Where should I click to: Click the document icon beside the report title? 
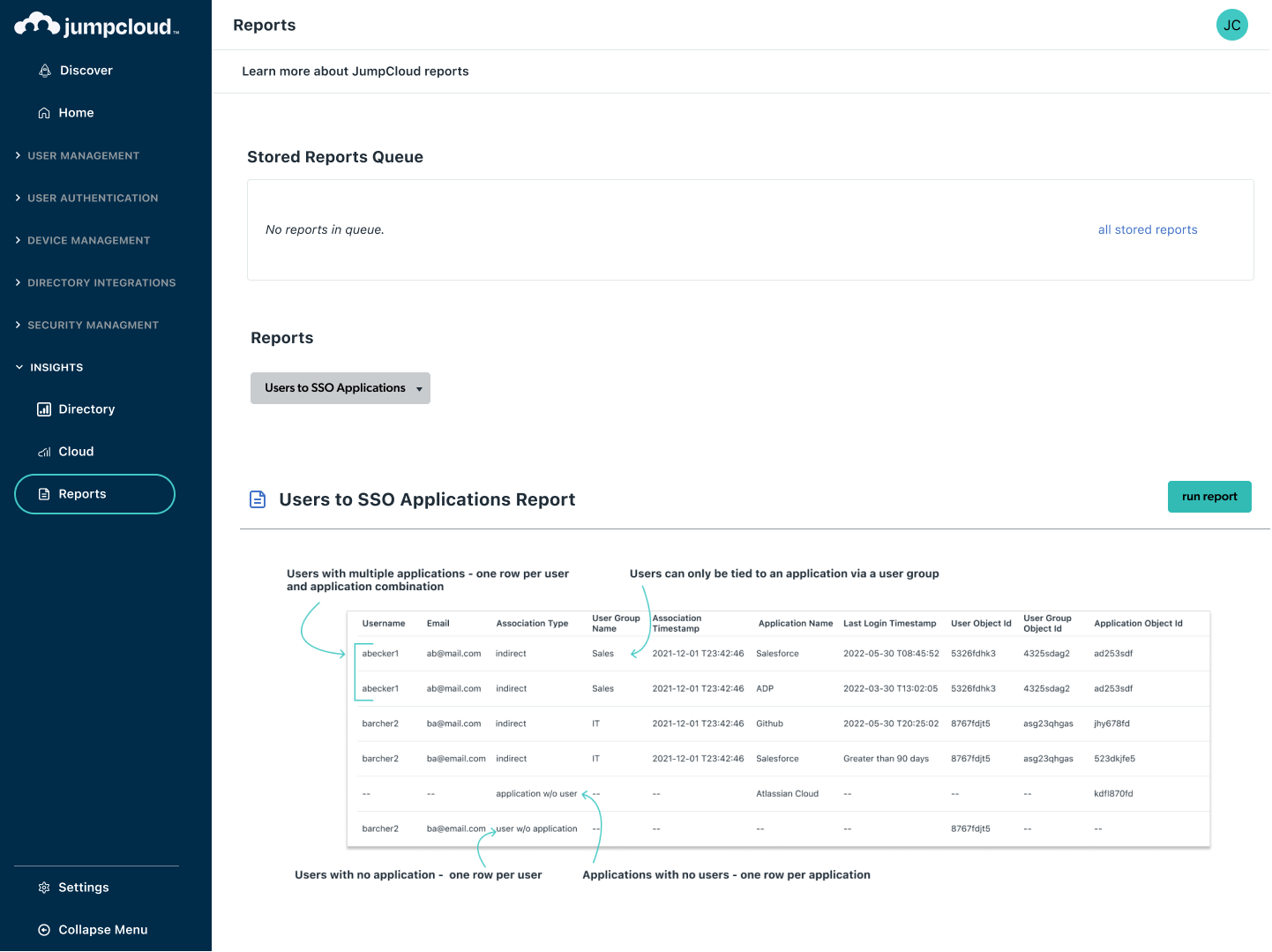coord(258,498)
